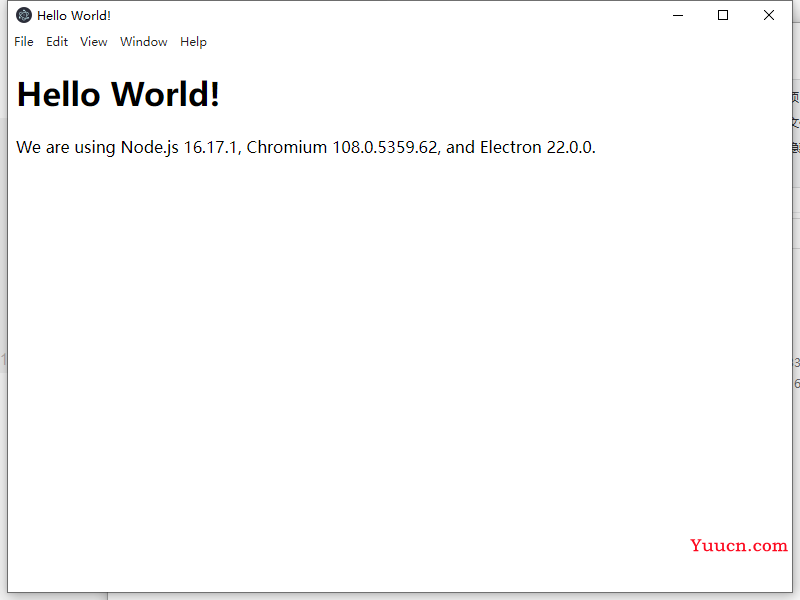Open the Help menu

pyautogui.click(x=193, y=42)
